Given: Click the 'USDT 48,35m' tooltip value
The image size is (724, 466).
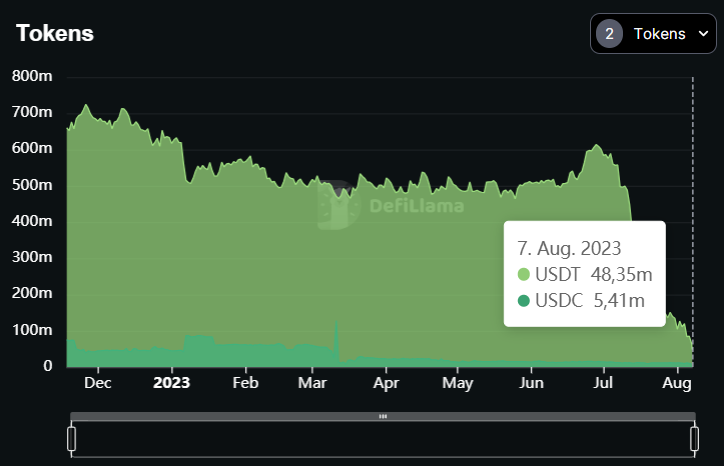Looking at the screenshot, I should pyautogui.click(x=593, y=274).
